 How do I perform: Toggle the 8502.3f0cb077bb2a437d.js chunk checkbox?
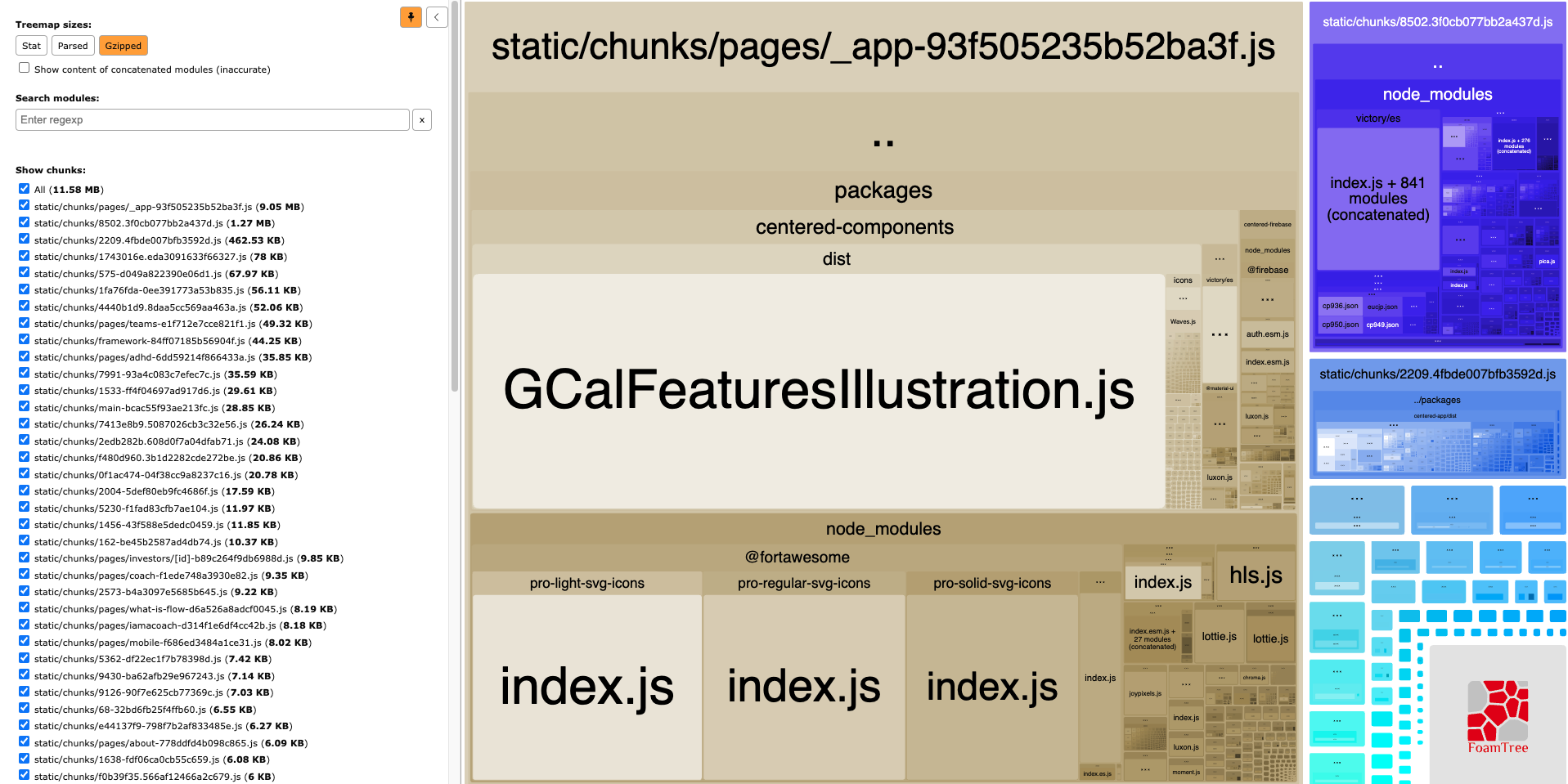(24, 222)
